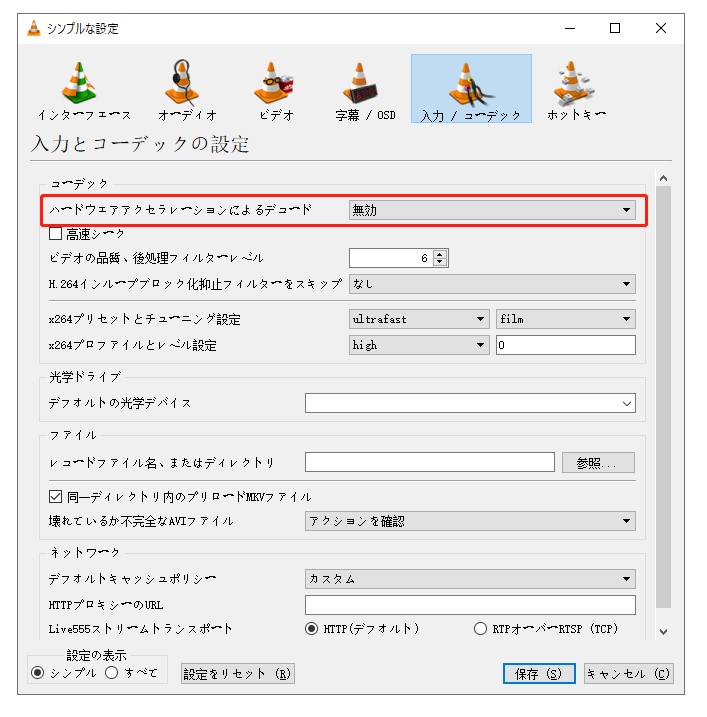707x717 pixels.
Task: Click the post-processing level value field
Action: coord(391,258)
